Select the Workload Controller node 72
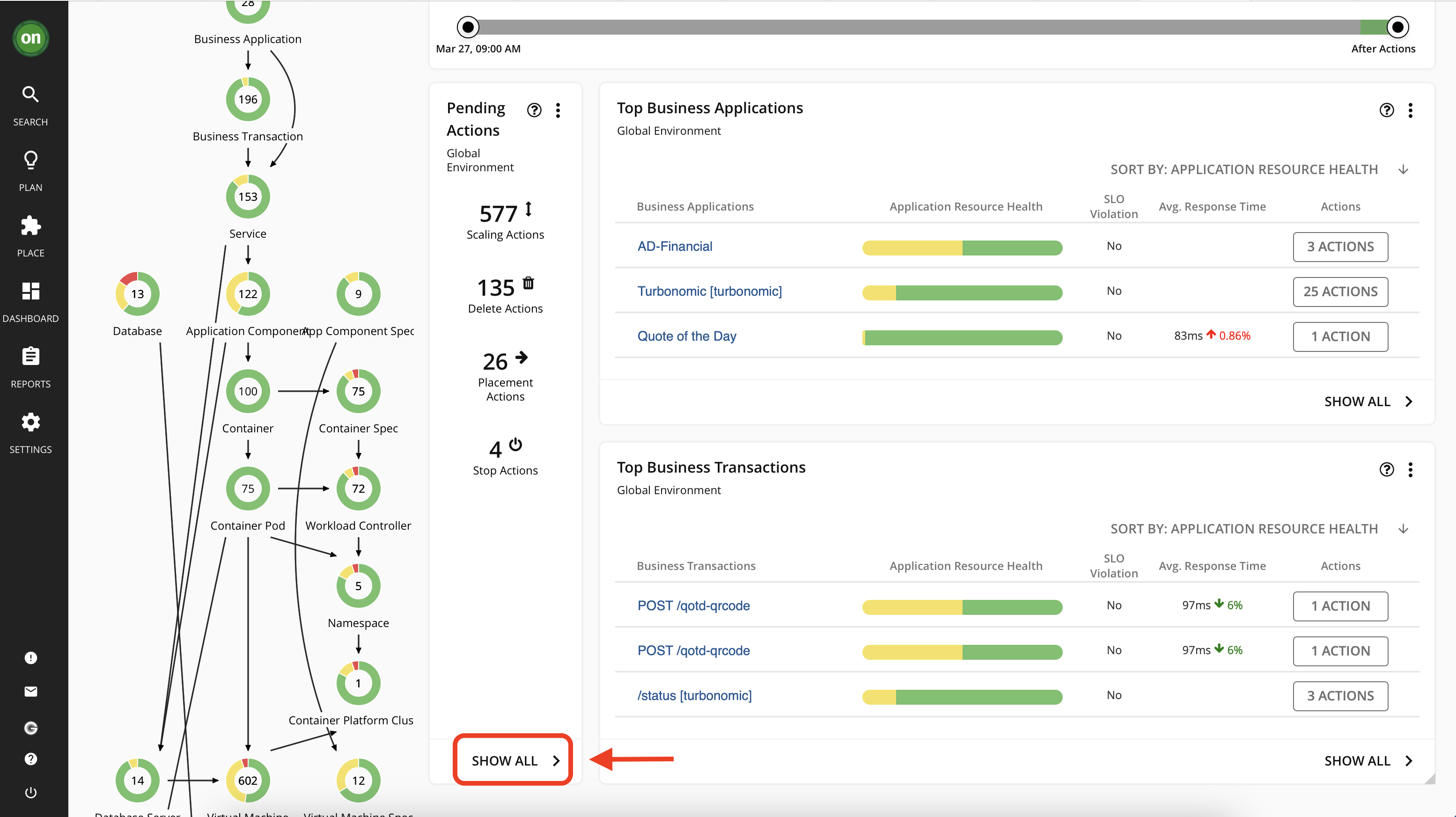Image resolution: width=1456 pixels, height=817 pixels. point(358,488)
